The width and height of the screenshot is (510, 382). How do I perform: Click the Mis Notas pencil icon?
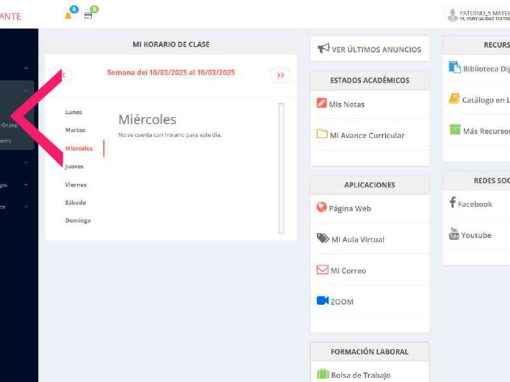point(321,103)
